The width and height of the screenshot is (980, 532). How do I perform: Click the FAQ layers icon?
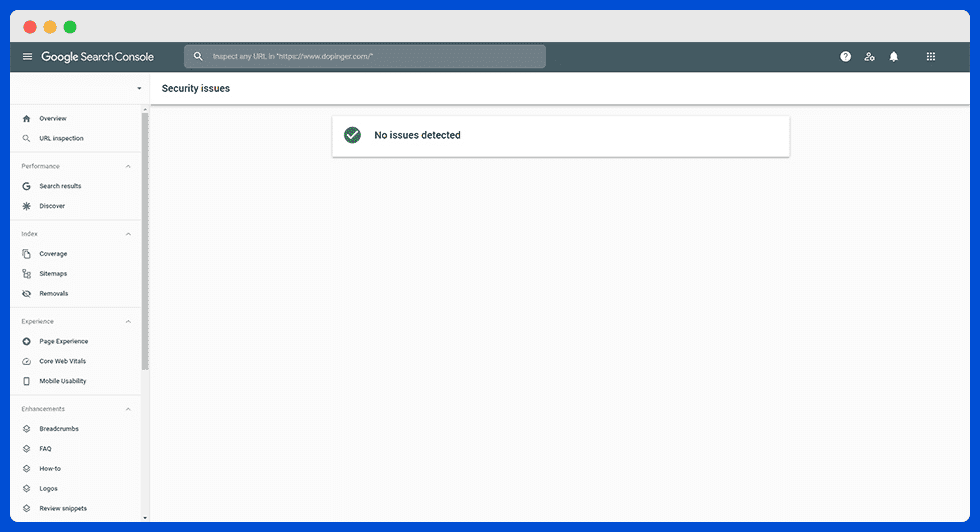(26, 449)
